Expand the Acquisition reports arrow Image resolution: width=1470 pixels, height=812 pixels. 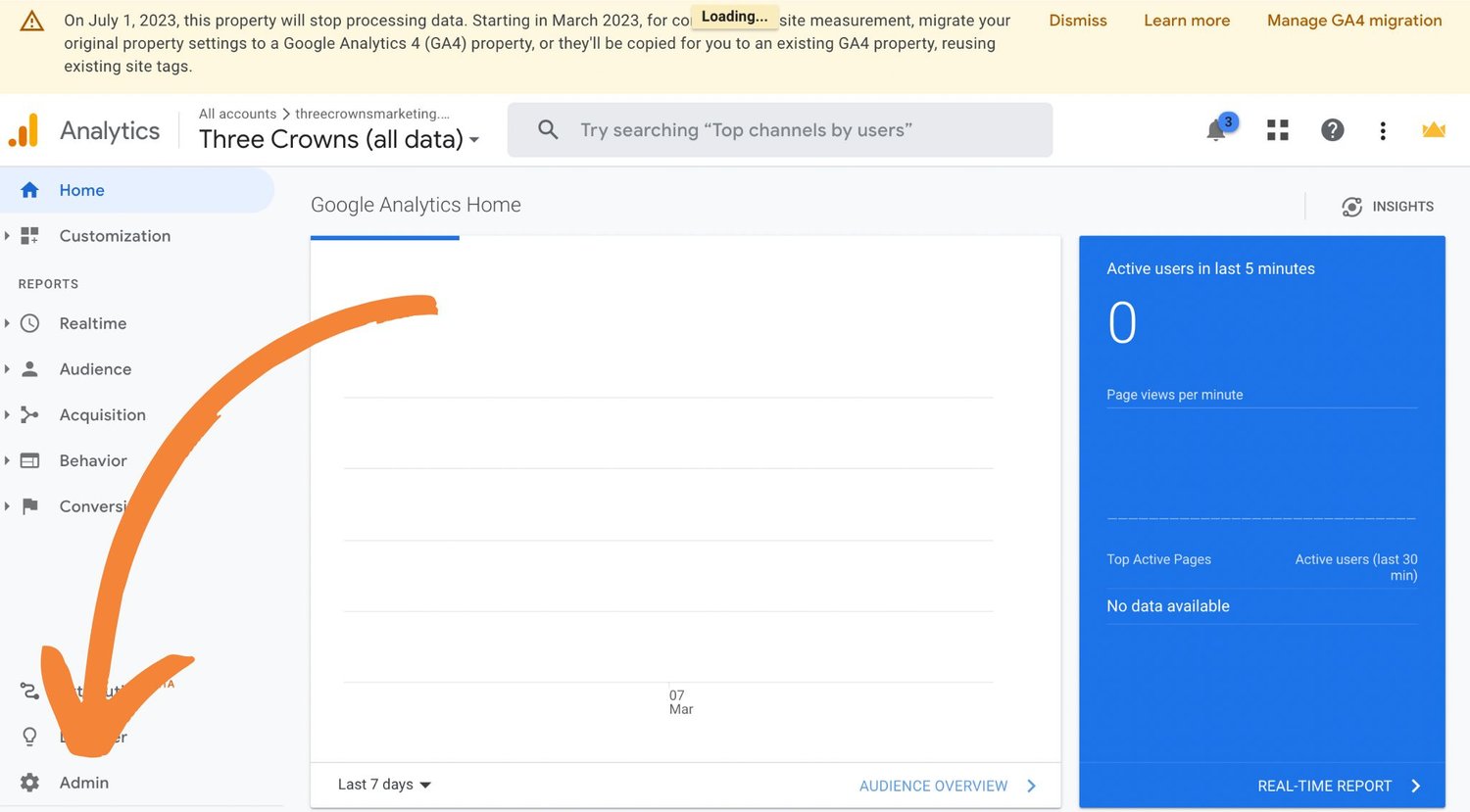pyautogui.click(x=7, y=414)
